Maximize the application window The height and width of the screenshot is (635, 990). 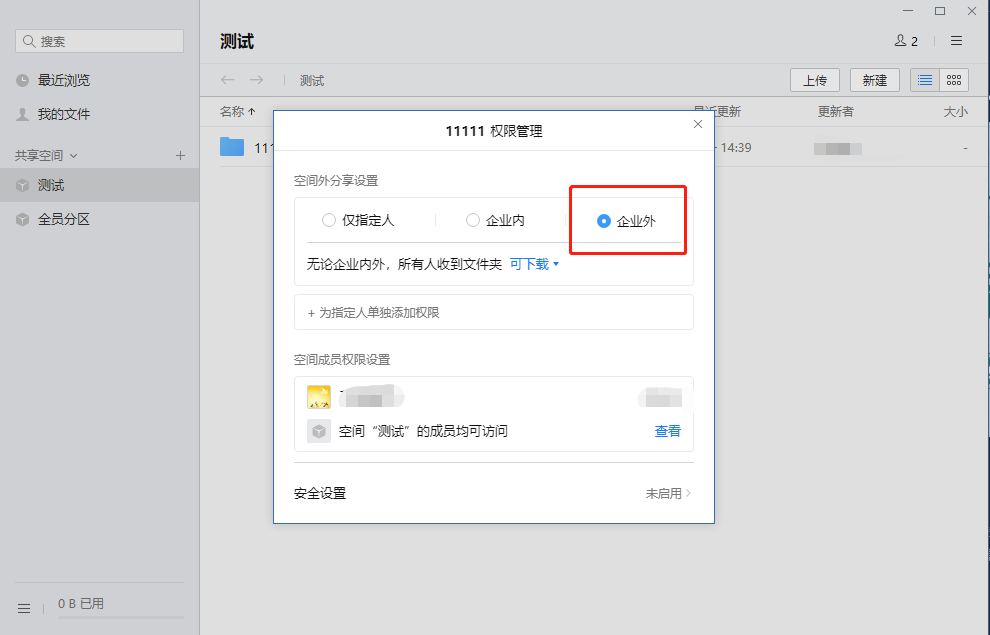point(939,11)
